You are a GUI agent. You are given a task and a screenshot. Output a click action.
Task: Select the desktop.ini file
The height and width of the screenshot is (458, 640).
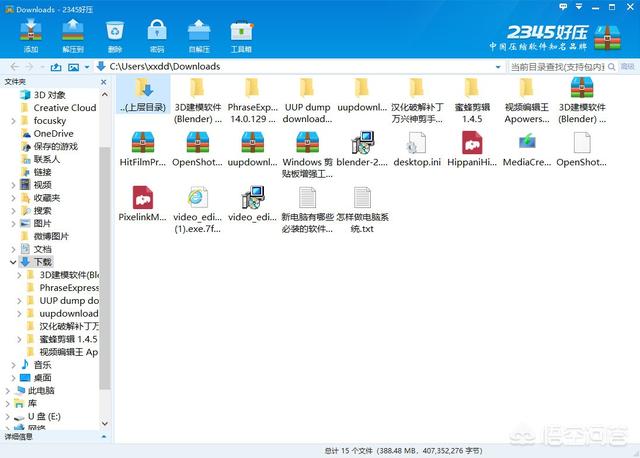point(417,149)
